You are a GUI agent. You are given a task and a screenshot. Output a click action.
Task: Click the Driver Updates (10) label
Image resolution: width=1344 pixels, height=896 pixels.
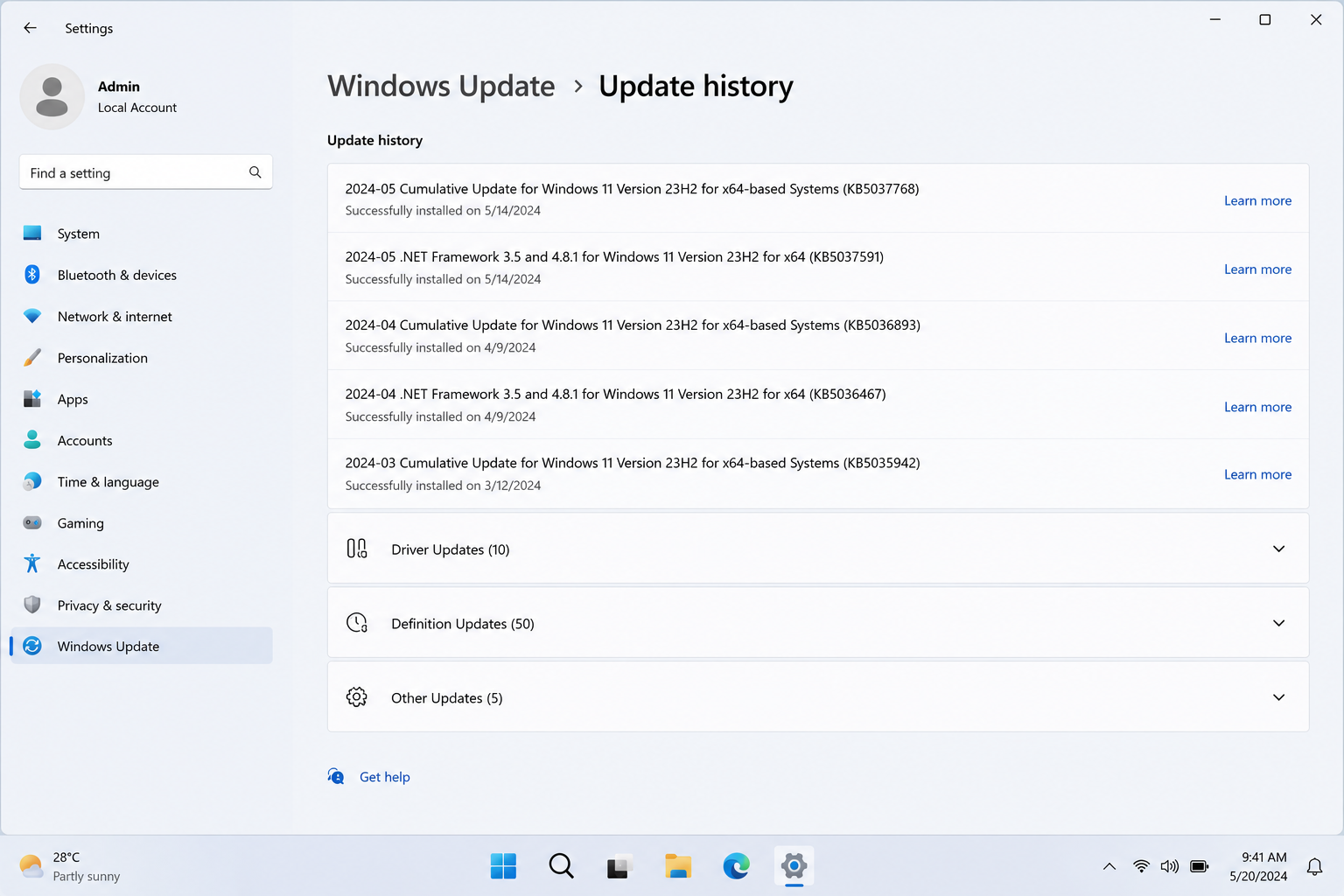450,549
